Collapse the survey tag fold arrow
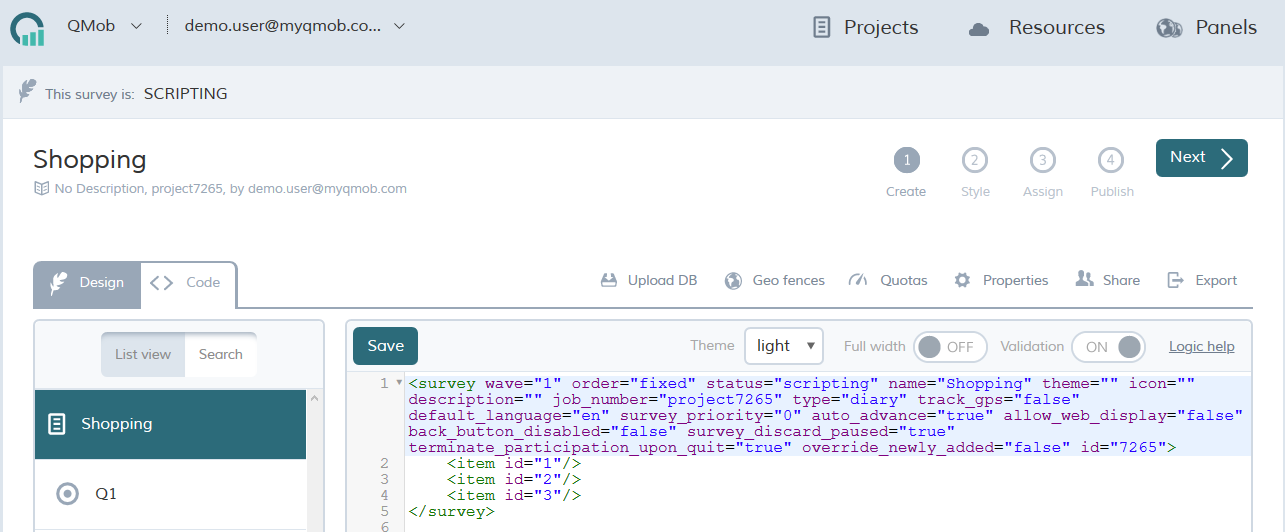Screen dimensions: 1285x532 [399, 383]
